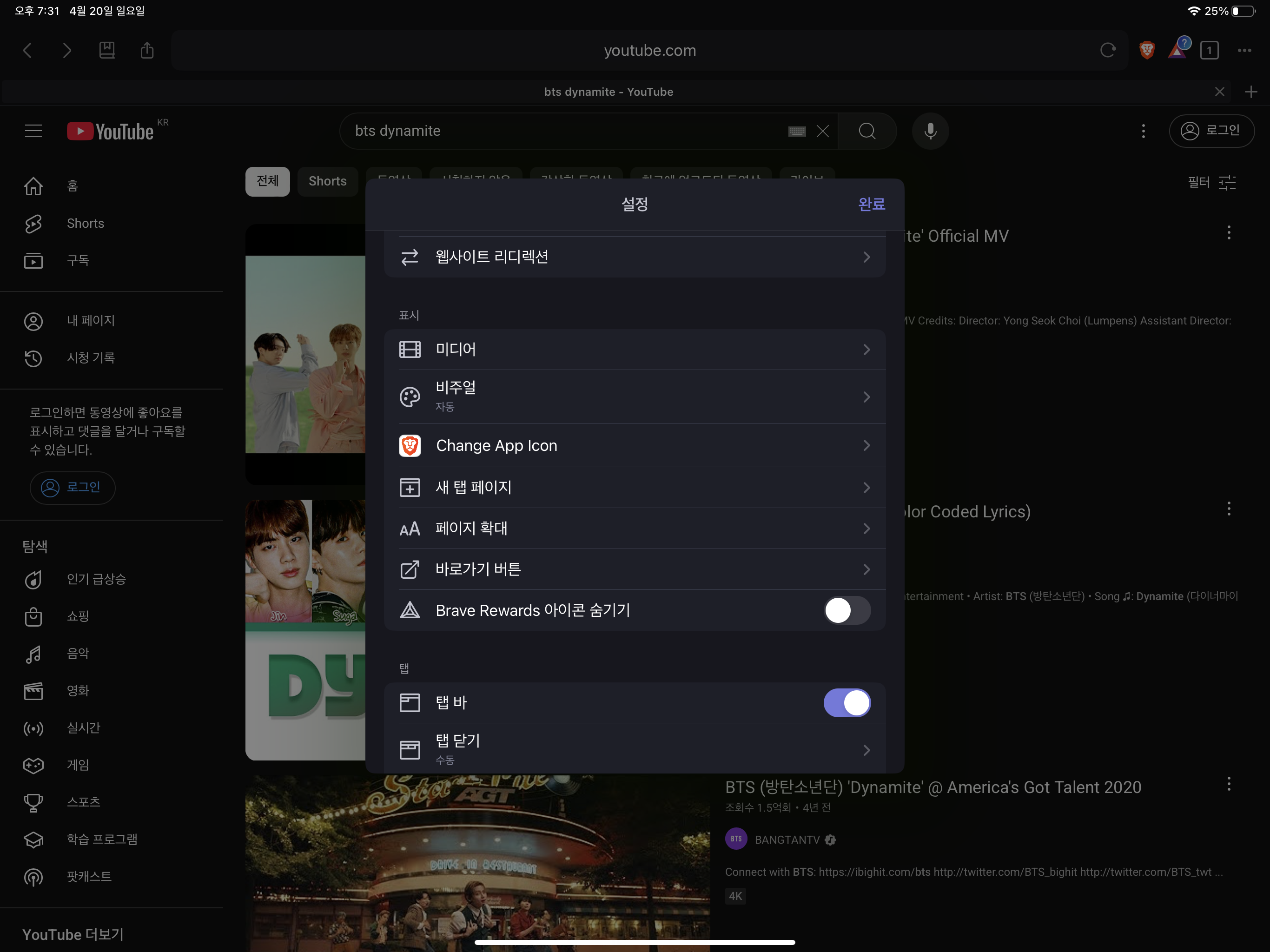The height and width of the screenshot is (952, 1270).
Task: Open the 비주얼 appearance settings
Action: (x=635, y=396)
